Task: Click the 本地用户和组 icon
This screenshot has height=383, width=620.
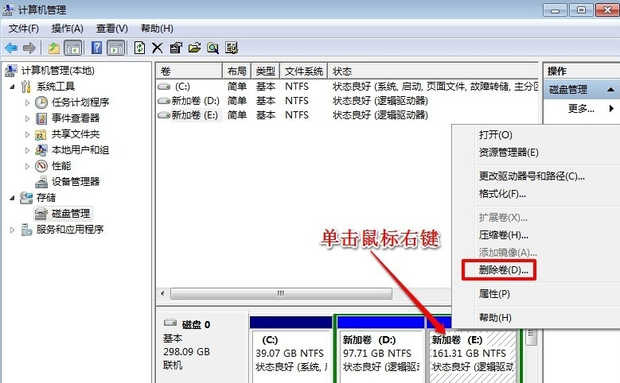Action: 41,150
